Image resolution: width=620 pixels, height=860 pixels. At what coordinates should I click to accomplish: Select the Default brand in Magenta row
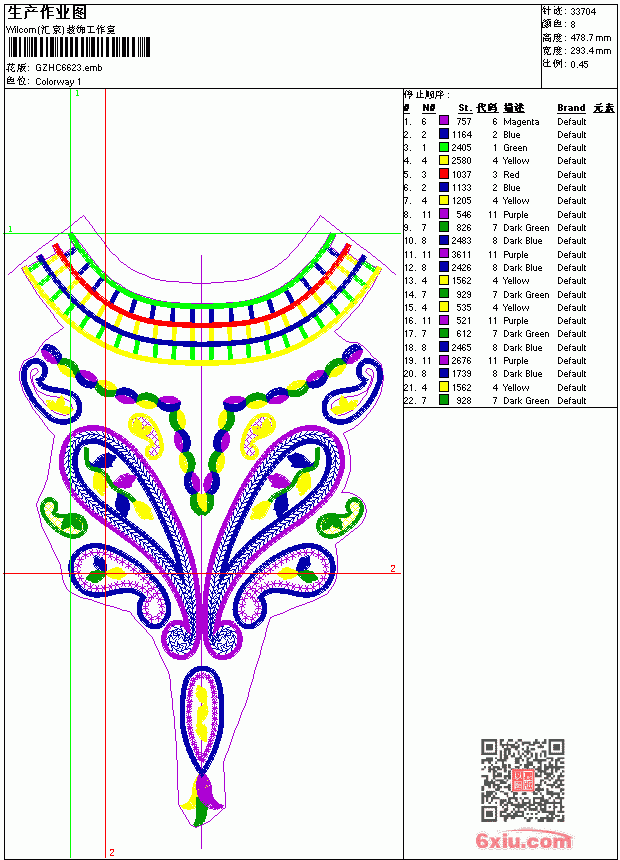point(572,122)
